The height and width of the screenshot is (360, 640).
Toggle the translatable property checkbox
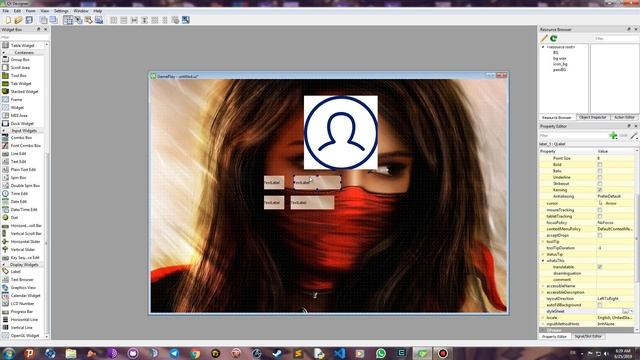(x=600, y=267)
